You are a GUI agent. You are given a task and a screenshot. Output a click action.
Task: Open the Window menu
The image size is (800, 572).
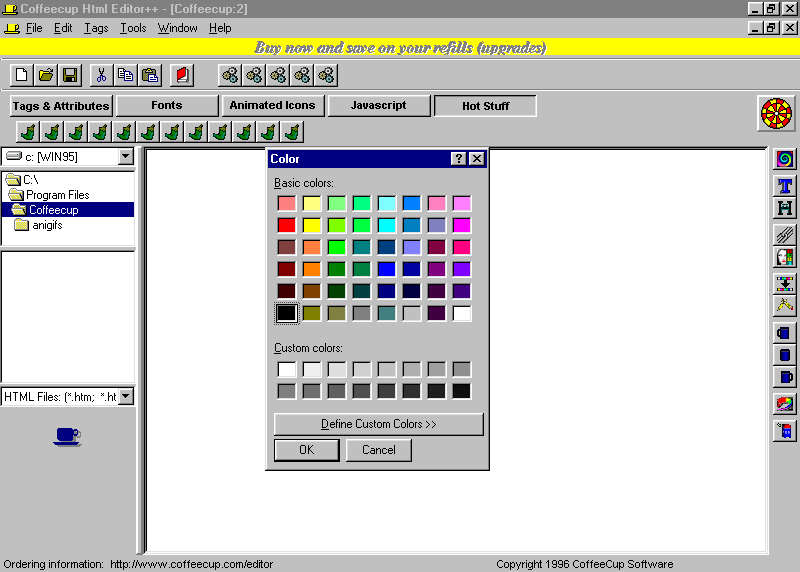coord(177,28)
